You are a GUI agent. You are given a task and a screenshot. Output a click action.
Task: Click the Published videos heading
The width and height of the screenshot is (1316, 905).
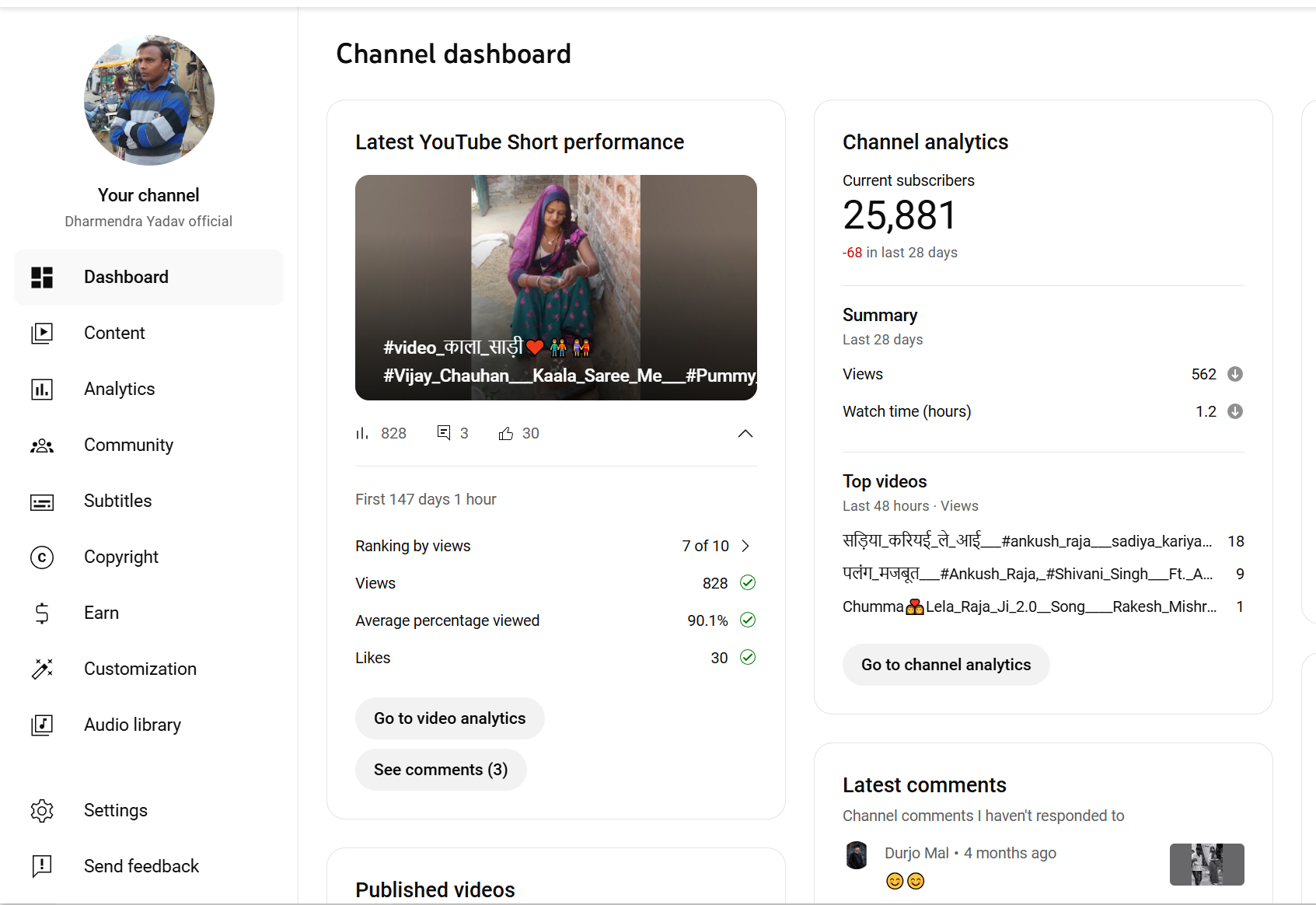pyautogui.click(x=435, y=889)
